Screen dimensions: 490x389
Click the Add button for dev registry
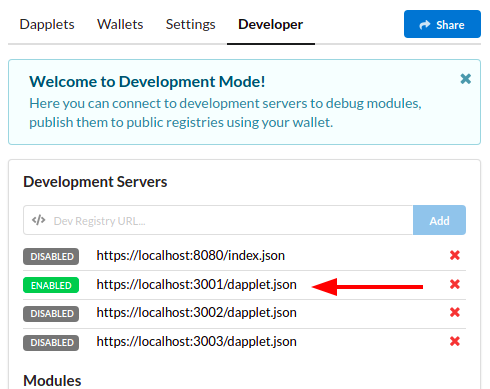(439, 220)
